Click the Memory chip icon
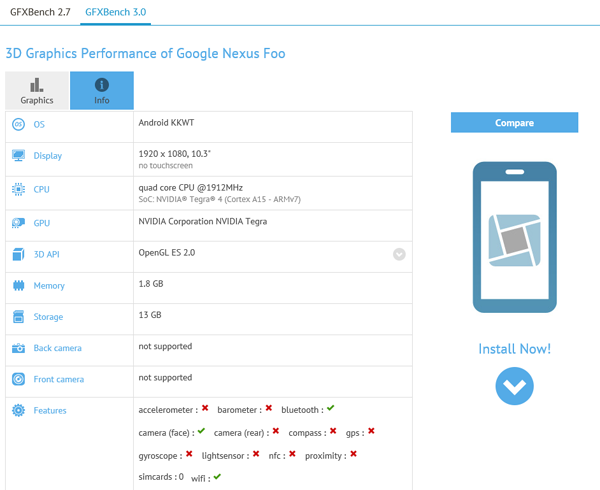Screen dimensions: 600x490 point(18,285)
